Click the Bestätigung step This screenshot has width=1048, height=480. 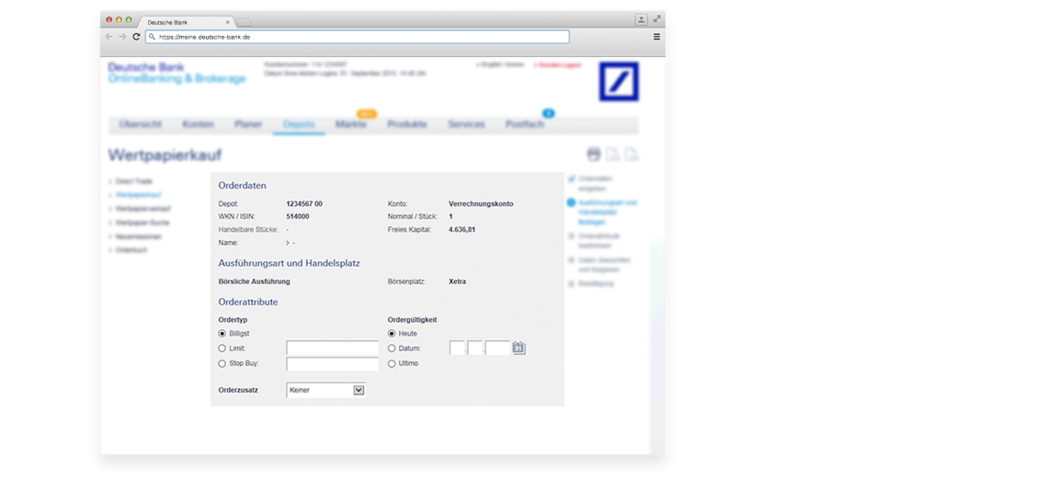[591, 283]
